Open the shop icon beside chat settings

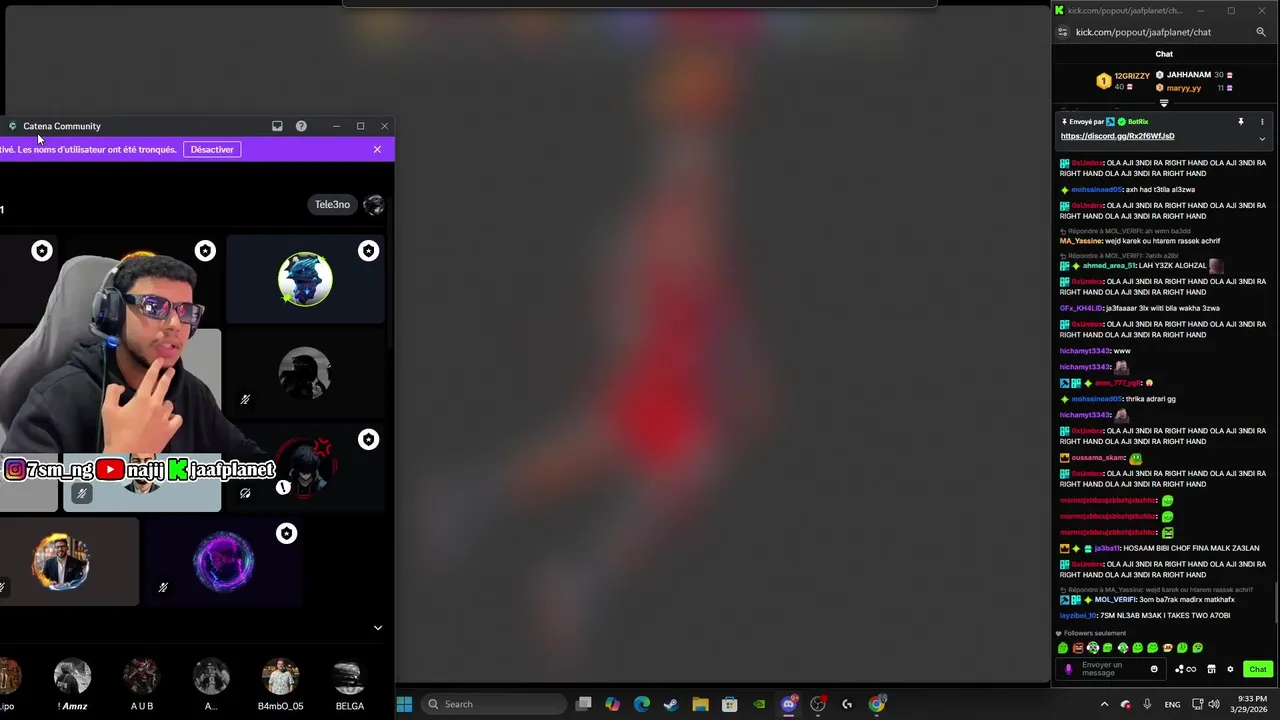click(1211, 670)
